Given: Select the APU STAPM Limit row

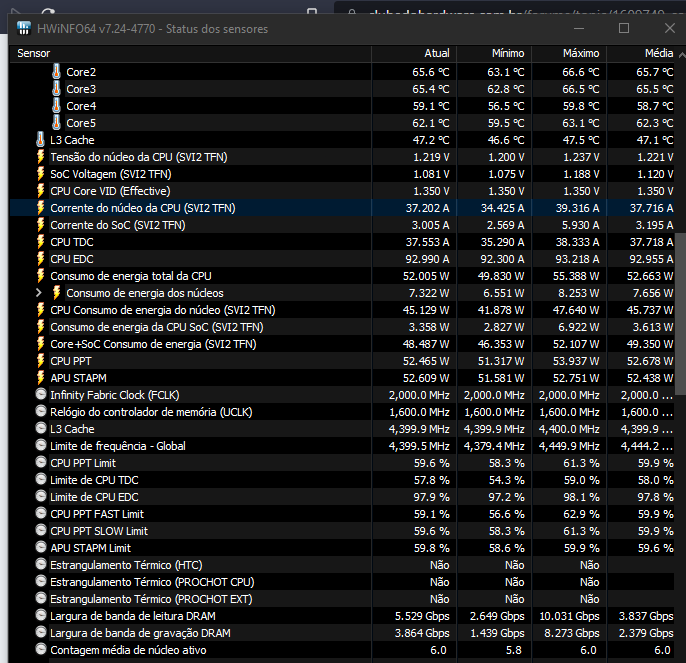Looking at the screenshot, I should (343, 548).
